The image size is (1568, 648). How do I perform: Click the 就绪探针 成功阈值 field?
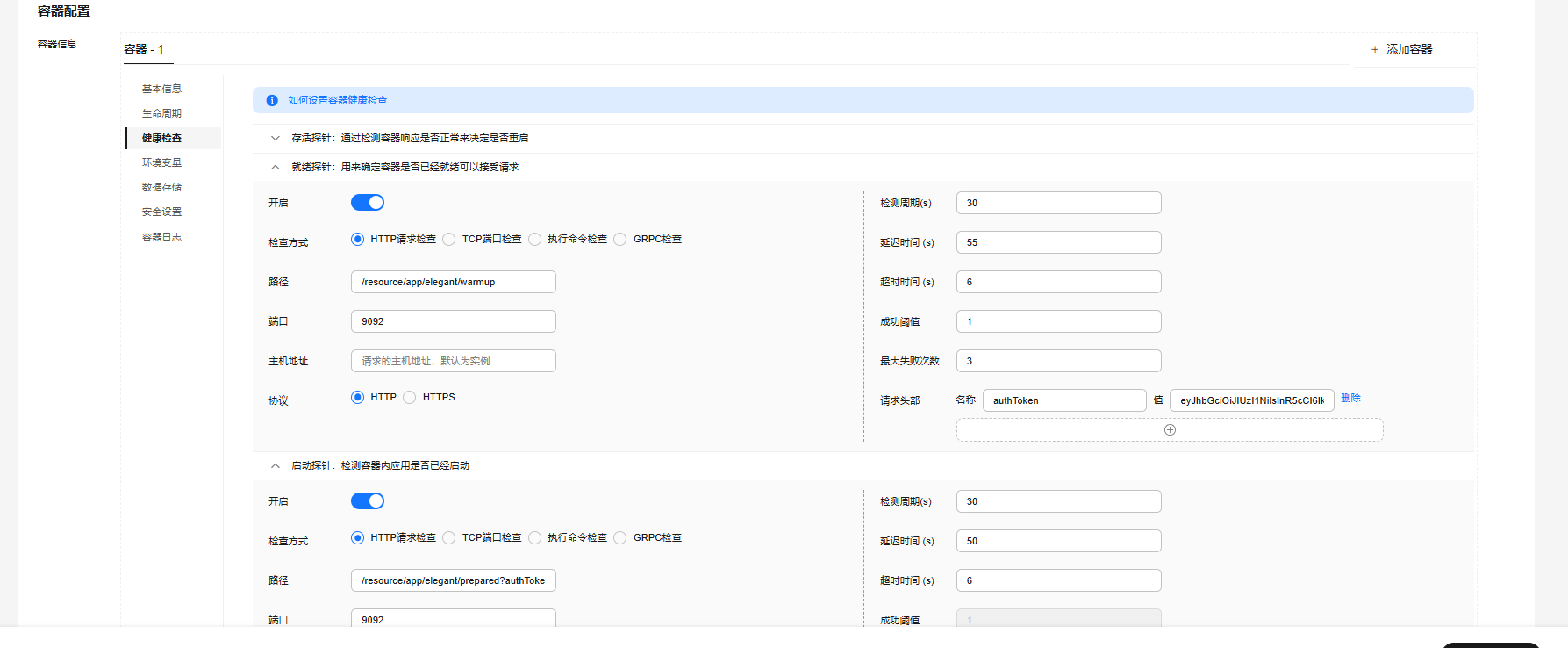coord(1059,321)
